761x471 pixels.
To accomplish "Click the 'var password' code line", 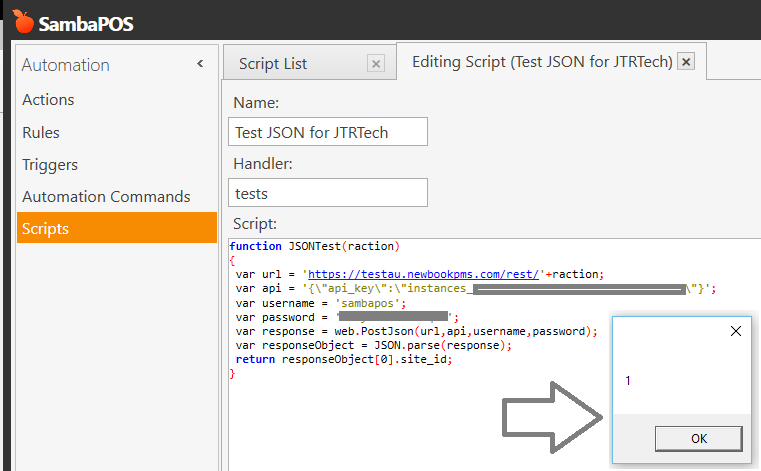I will (347, 317).
